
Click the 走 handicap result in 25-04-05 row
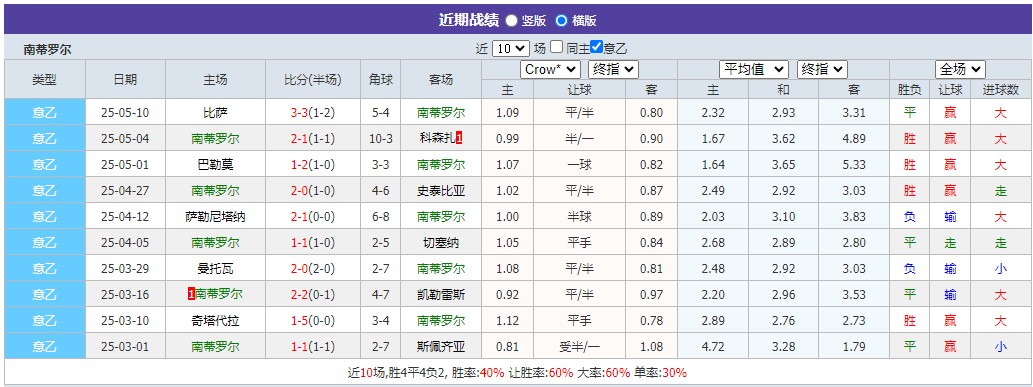pos(950,243)
